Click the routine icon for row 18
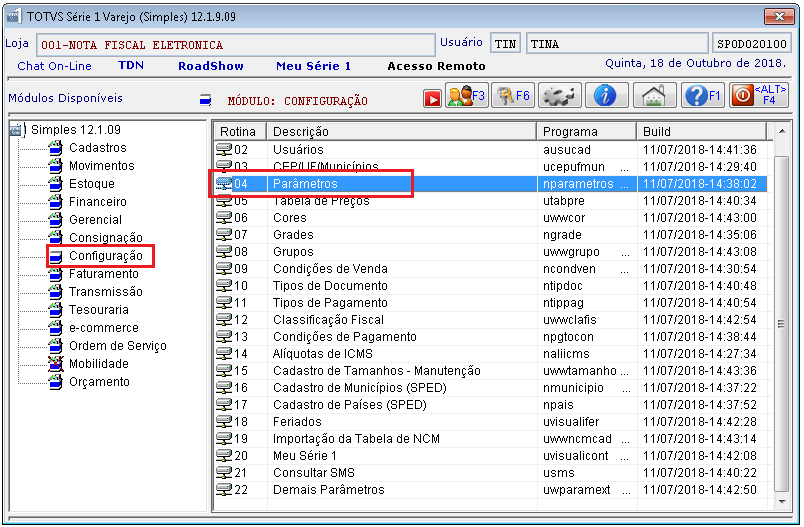Image resolution: width=804 pixels, height=527 pixels. point(224,422)
